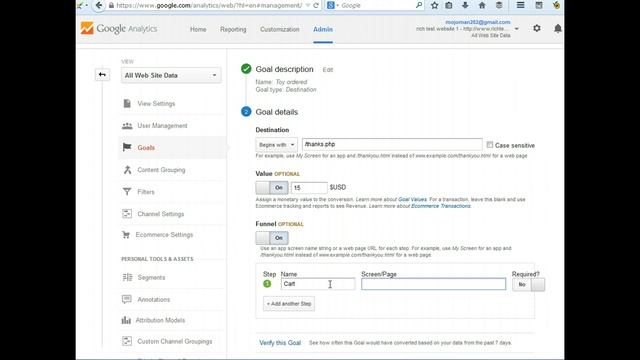Click the Verify this Goal link
Viewport: 640px width, 360px height.
pos(280,343)
